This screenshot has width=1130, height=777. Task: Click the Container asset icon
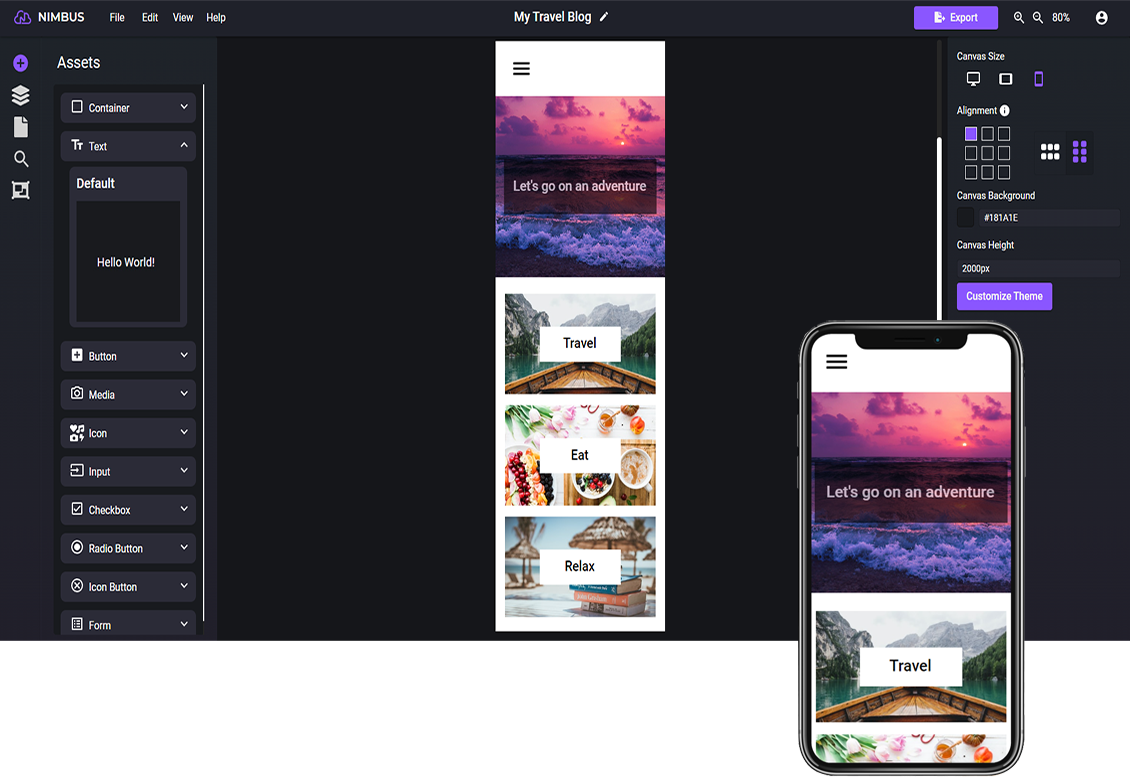pos(77,107)
